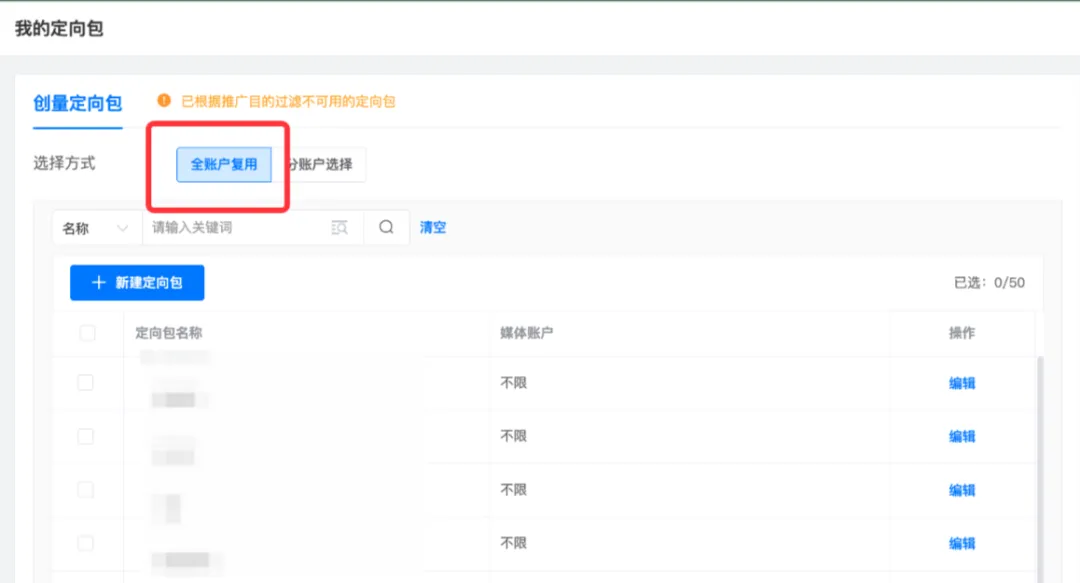Click the search magnifier icon

[x=386, y=227]
